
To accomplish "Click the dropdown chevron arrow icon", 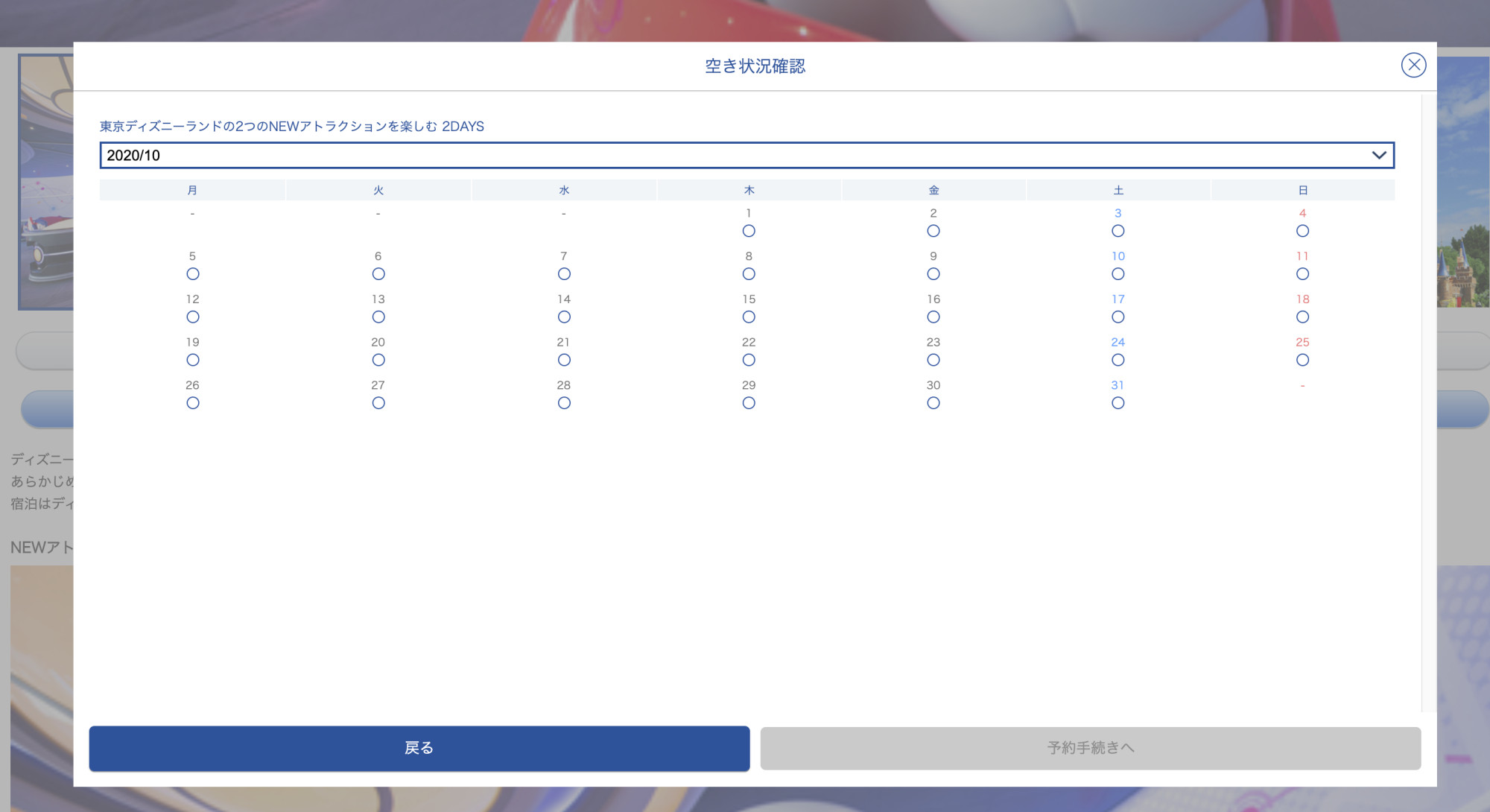I will coord(1379,155).
